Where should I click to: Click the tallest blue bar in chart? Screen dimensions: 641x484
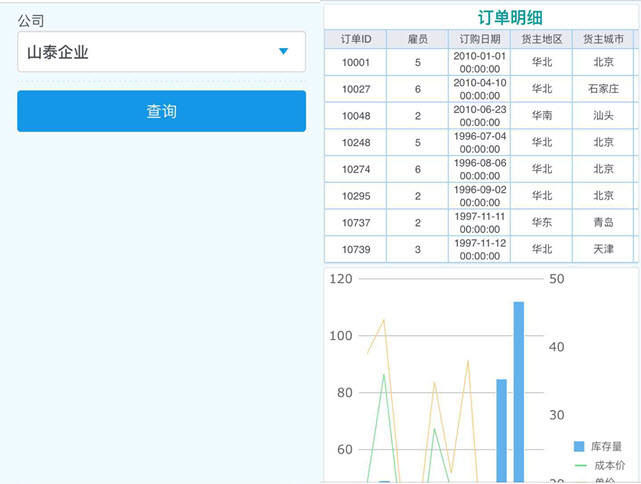tap(519, 392)
